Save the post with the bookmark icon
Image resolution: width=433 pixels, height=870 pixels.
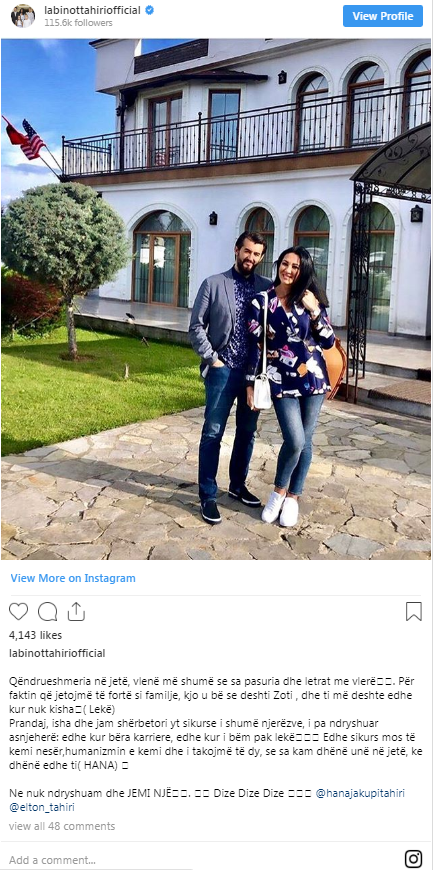pyautogui.click(x=414, y=611)
